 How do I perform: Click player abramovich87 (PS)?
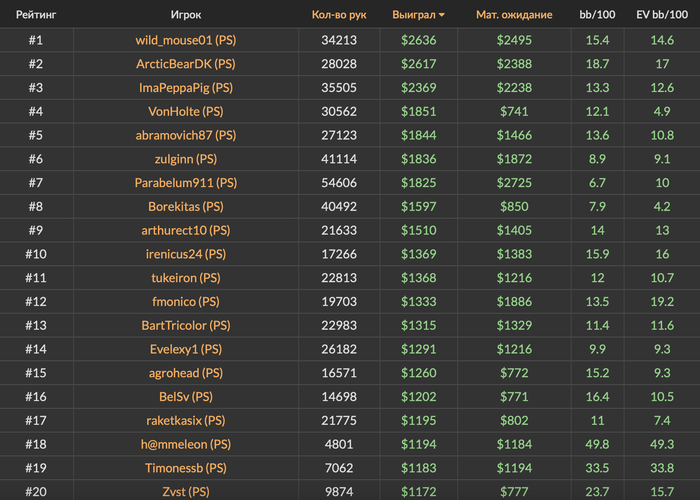185,135
